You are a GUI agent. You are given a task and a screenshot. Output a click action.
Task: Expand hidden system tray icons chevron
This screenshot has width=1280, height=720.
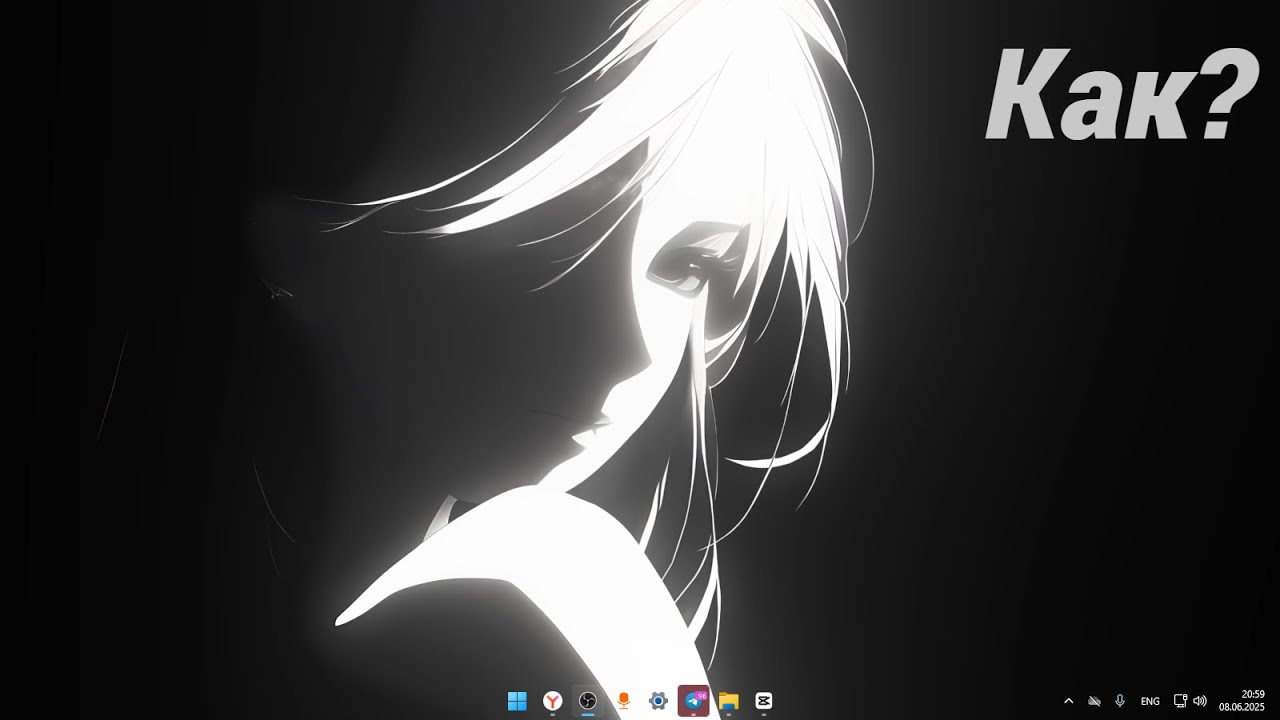pos(1068,701)
